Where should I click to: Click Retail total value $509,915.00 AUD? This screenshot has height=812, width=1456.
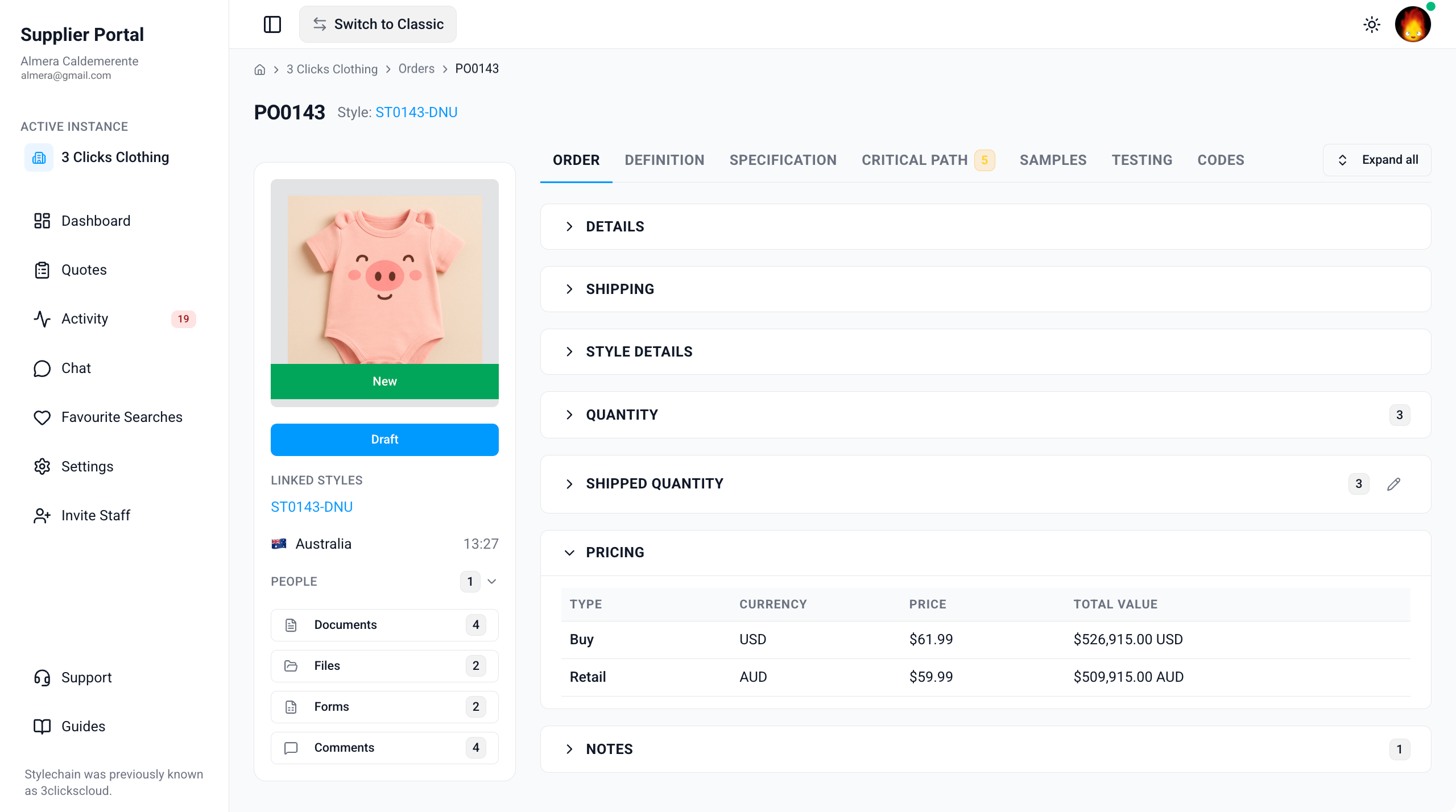tap(1128, 677)
